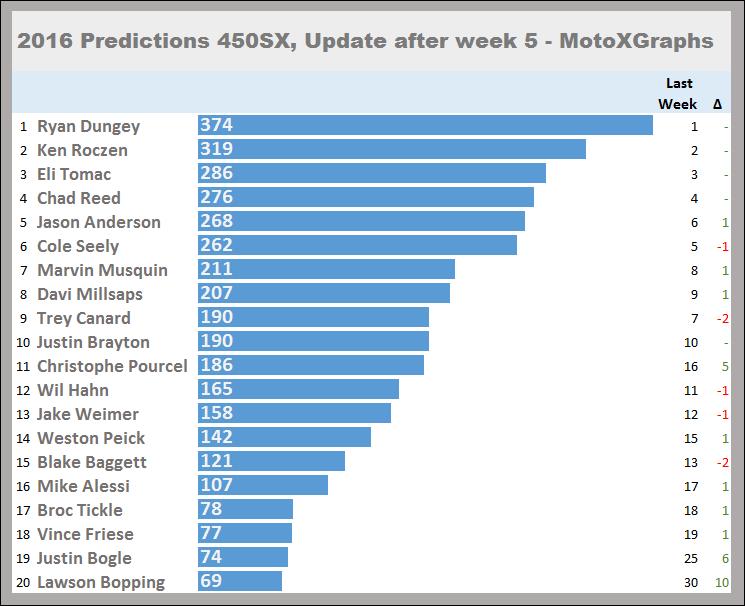Select the Christophe Pourcel rider name
Image resolution: width=745 pixels, height=606 pixels.
point(112,366)
